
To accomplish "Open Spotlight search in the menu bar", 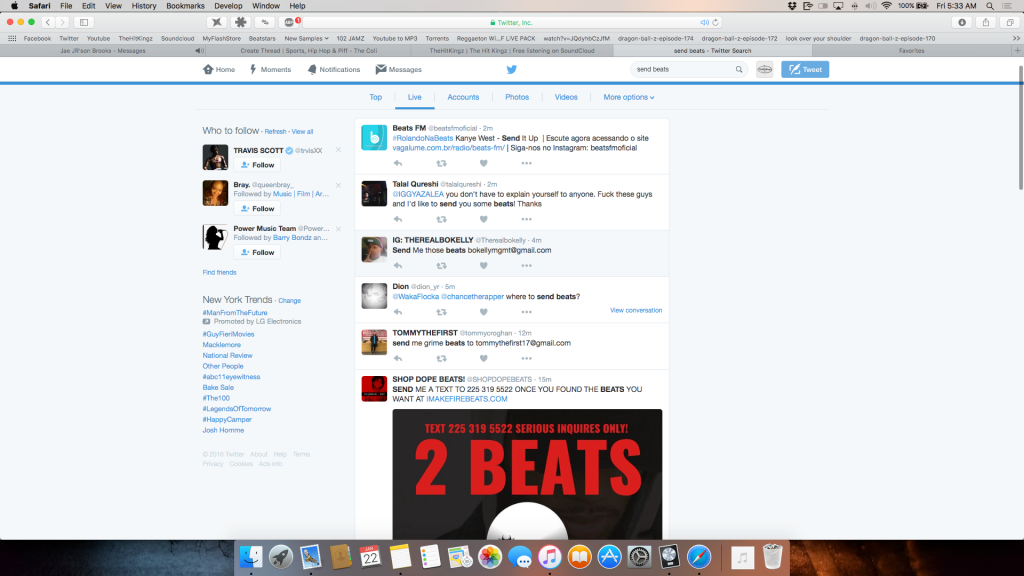I will pyautogui.click(x=990, y=6).
